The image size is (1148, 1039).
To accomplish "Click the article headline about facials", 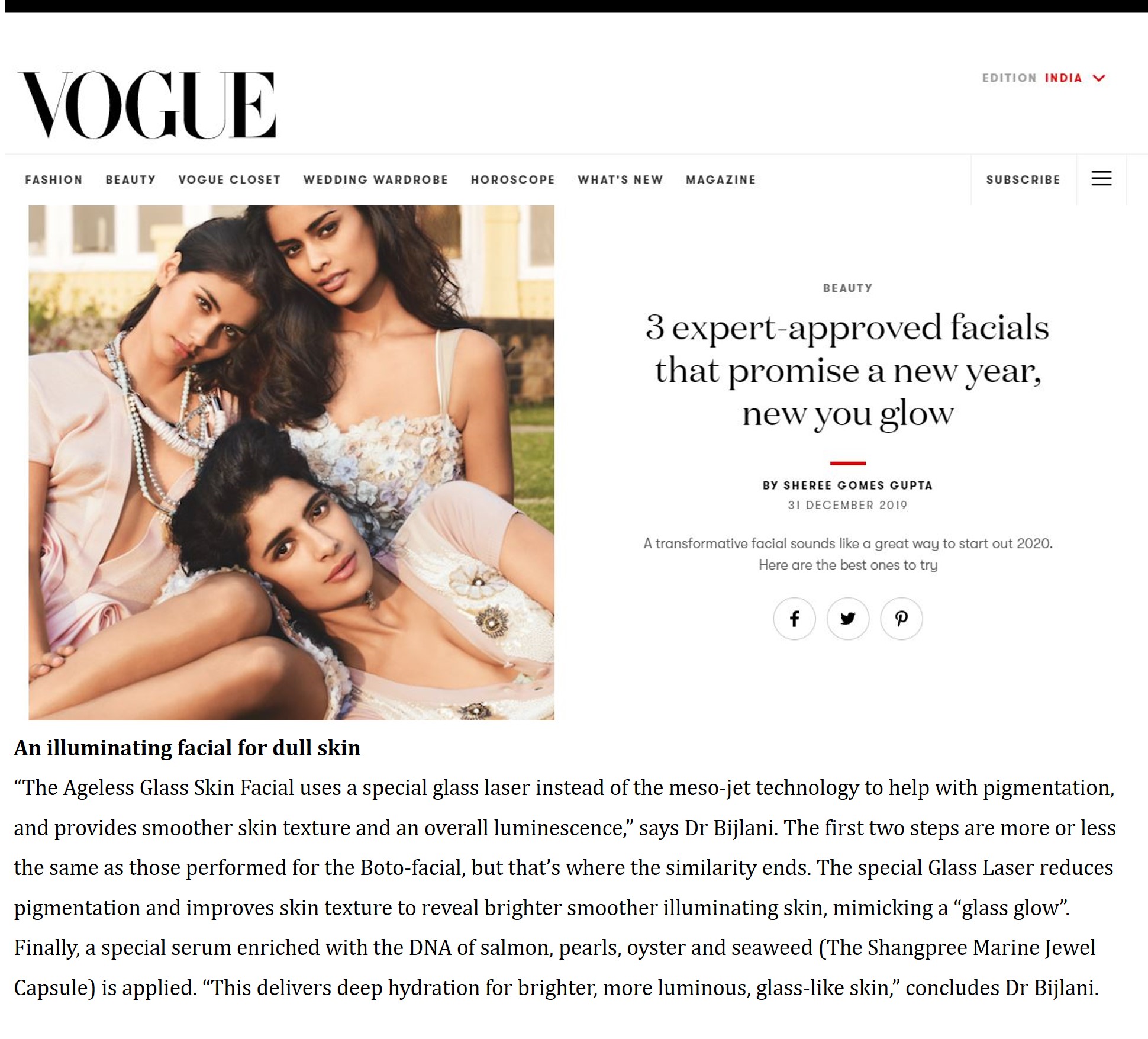I will coord(848,371).
